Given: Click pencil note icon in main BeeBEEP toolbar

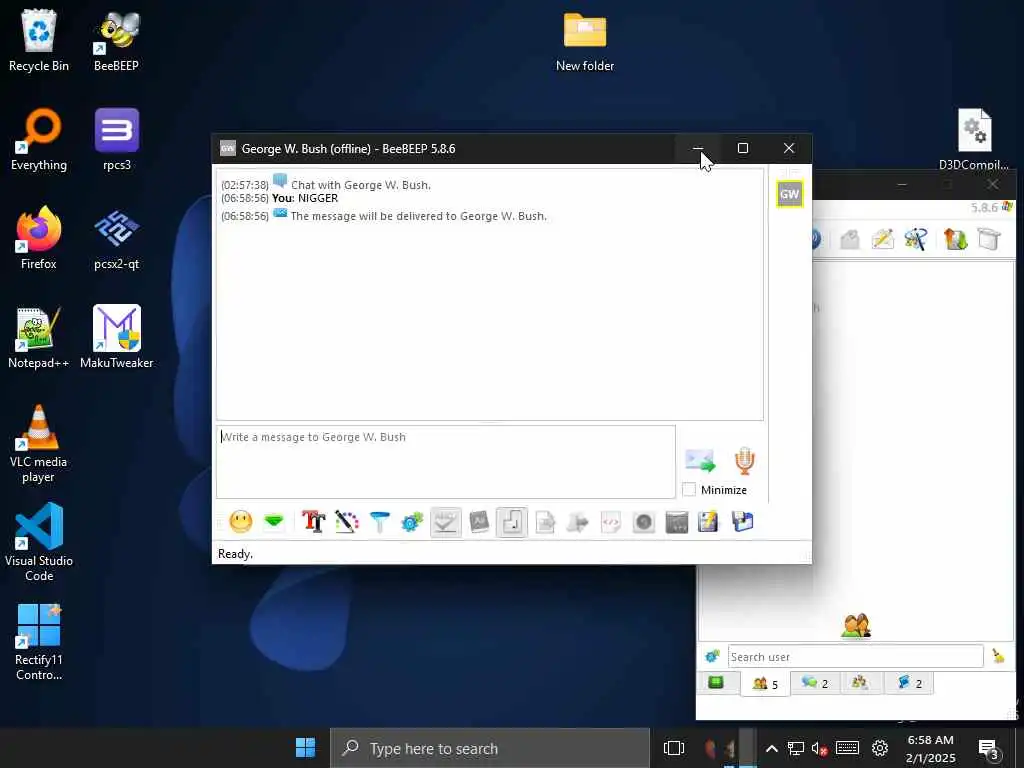Looking at the screenshot, I should [x=882, y=239].
